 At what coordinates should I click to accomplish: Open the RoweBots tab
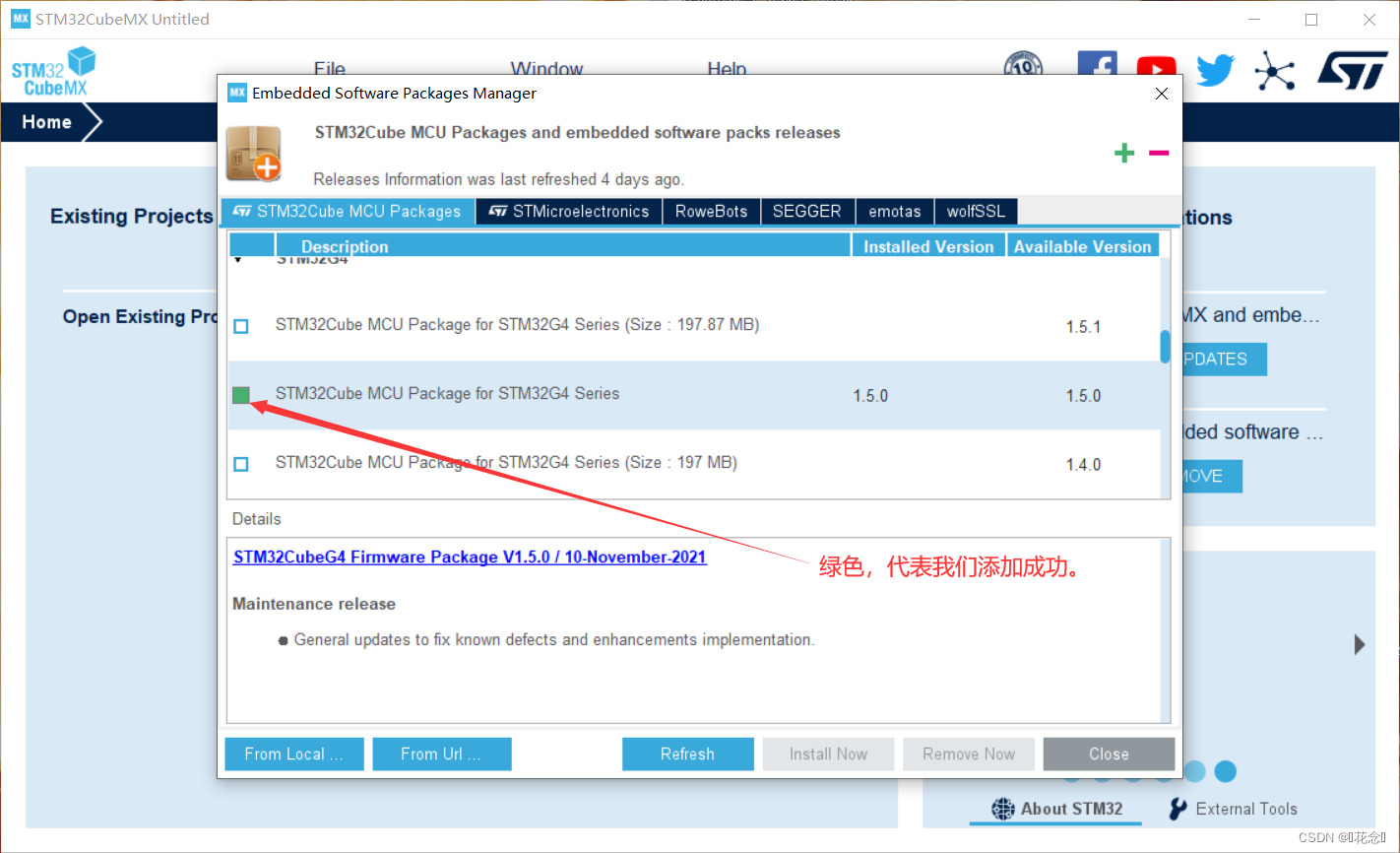pyautogui.click(x=712, y=212)
